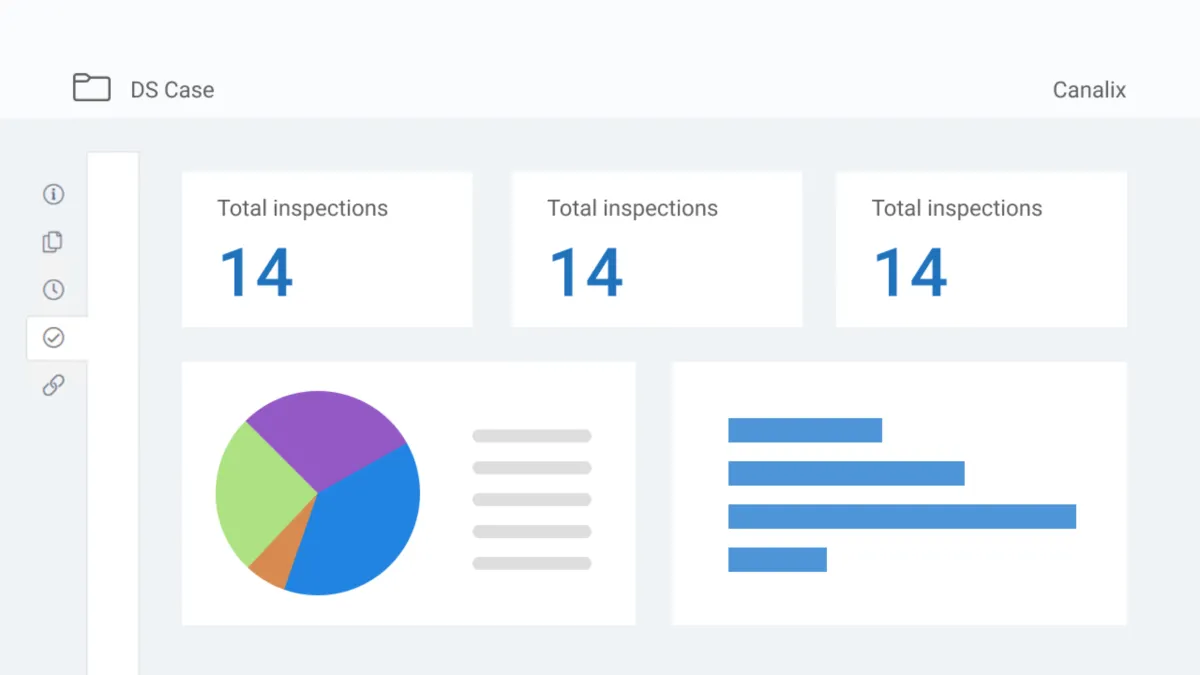Click the longest bar in the bar chart
1200x675 pixels.
tap(902, 516)
